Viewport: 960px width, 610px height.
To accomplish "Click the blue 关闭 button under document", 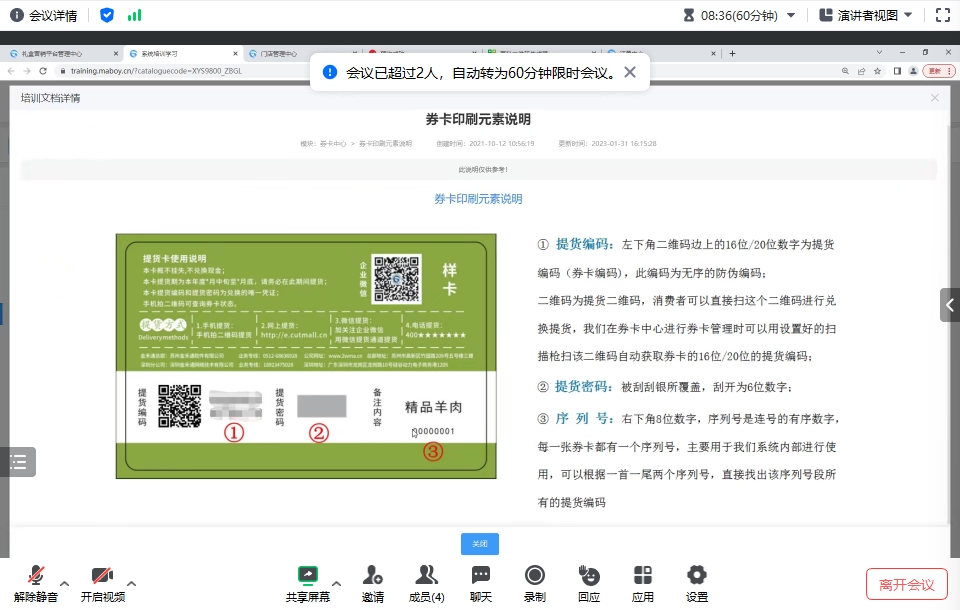I will pyautogui.click(x=480, y=544).
